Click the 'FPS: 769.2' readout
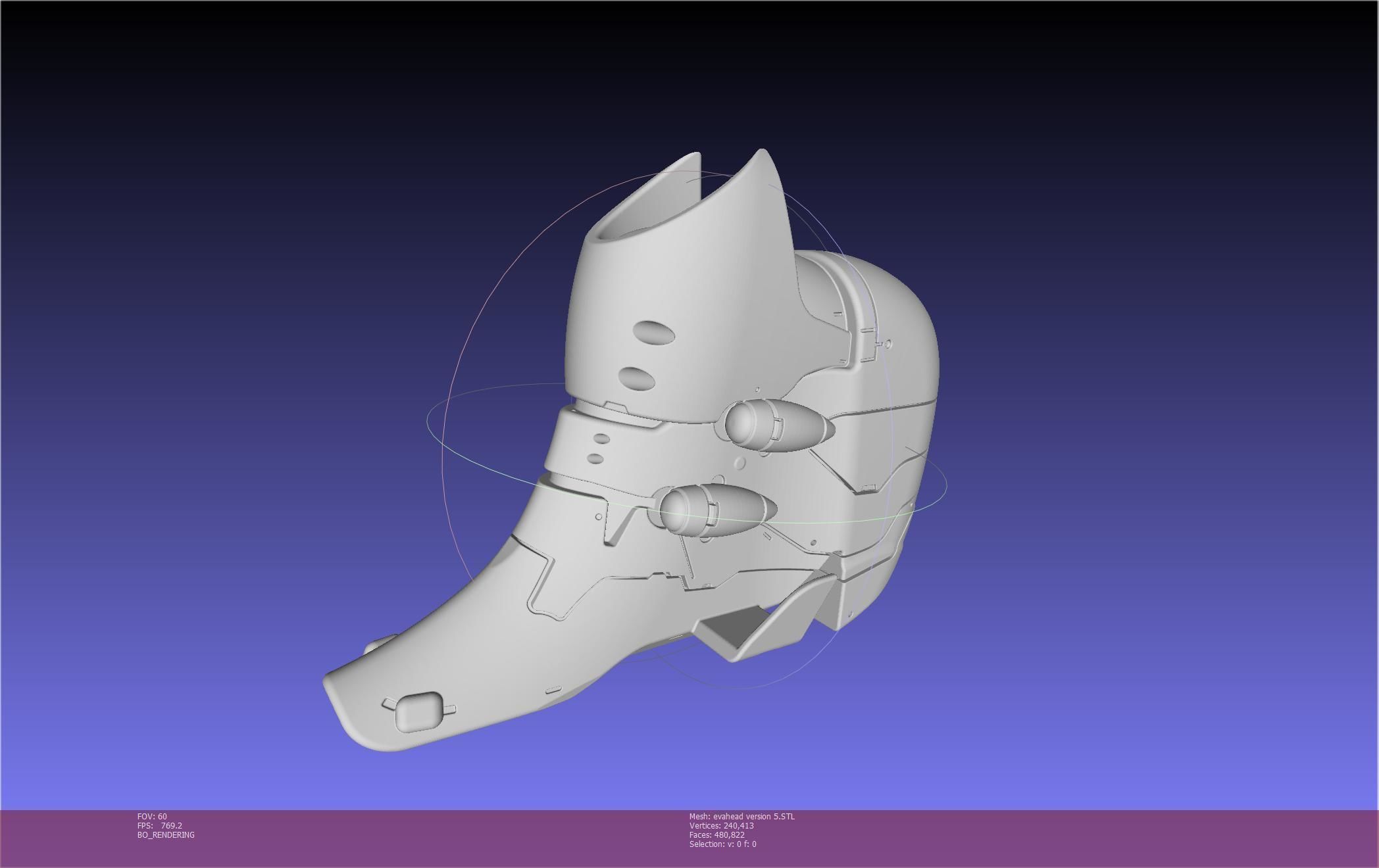1379x868 pixels. (160, 825)
